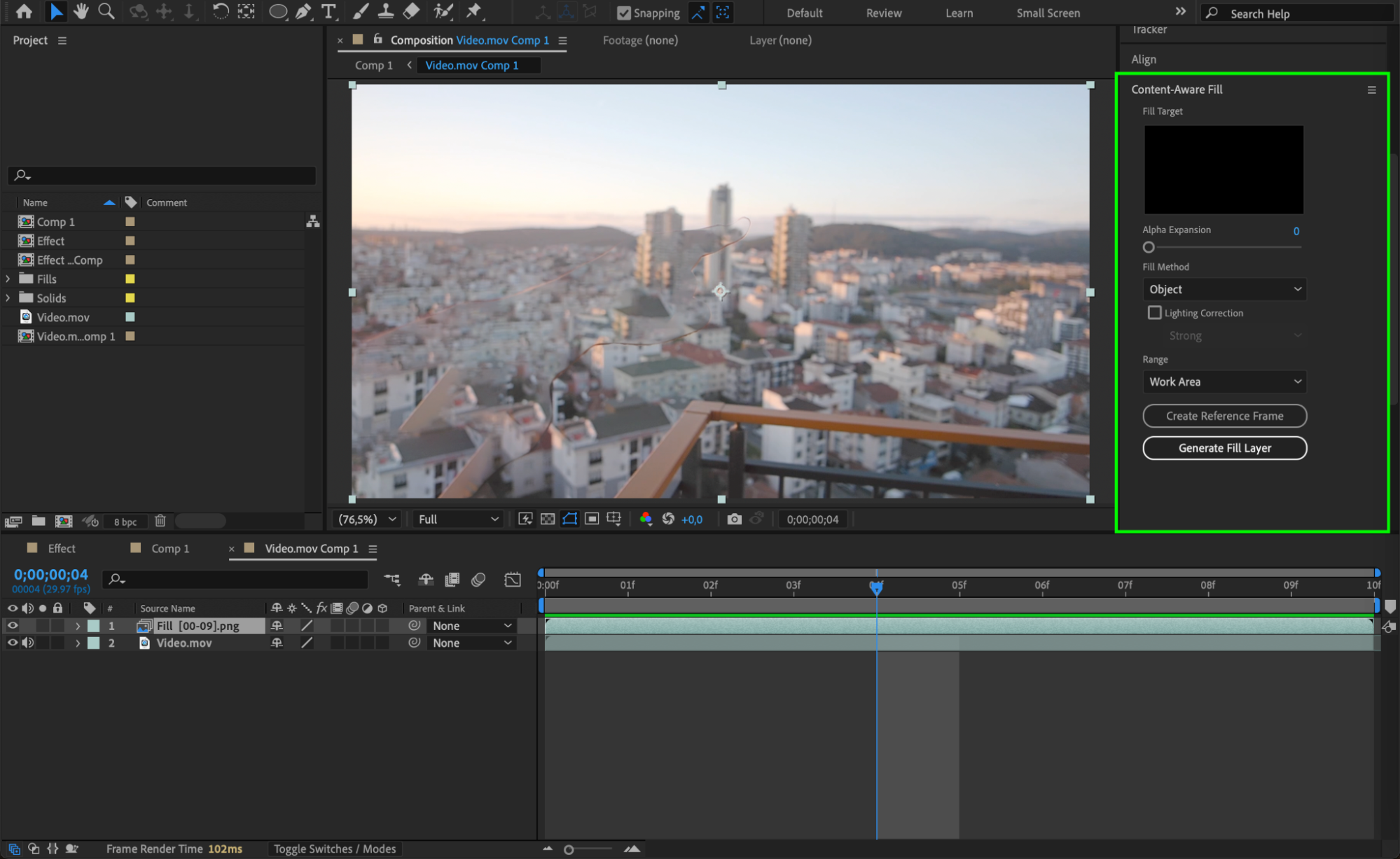
Task: Select the Horizontal Type tool
Action: point(328,11)
